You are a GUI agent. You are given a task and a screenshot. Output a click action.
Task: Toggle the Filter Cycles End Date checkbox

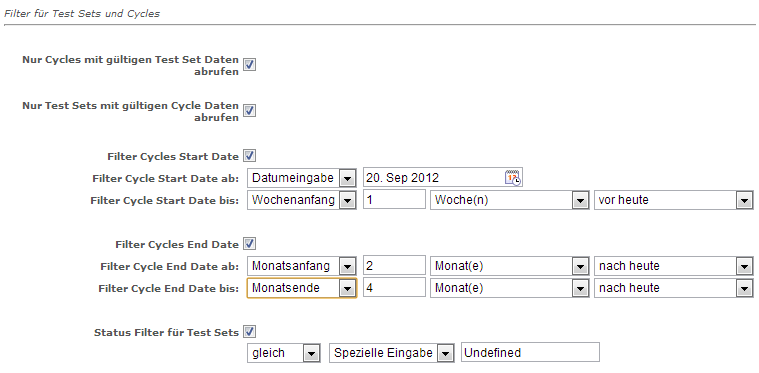click(249, 243)
